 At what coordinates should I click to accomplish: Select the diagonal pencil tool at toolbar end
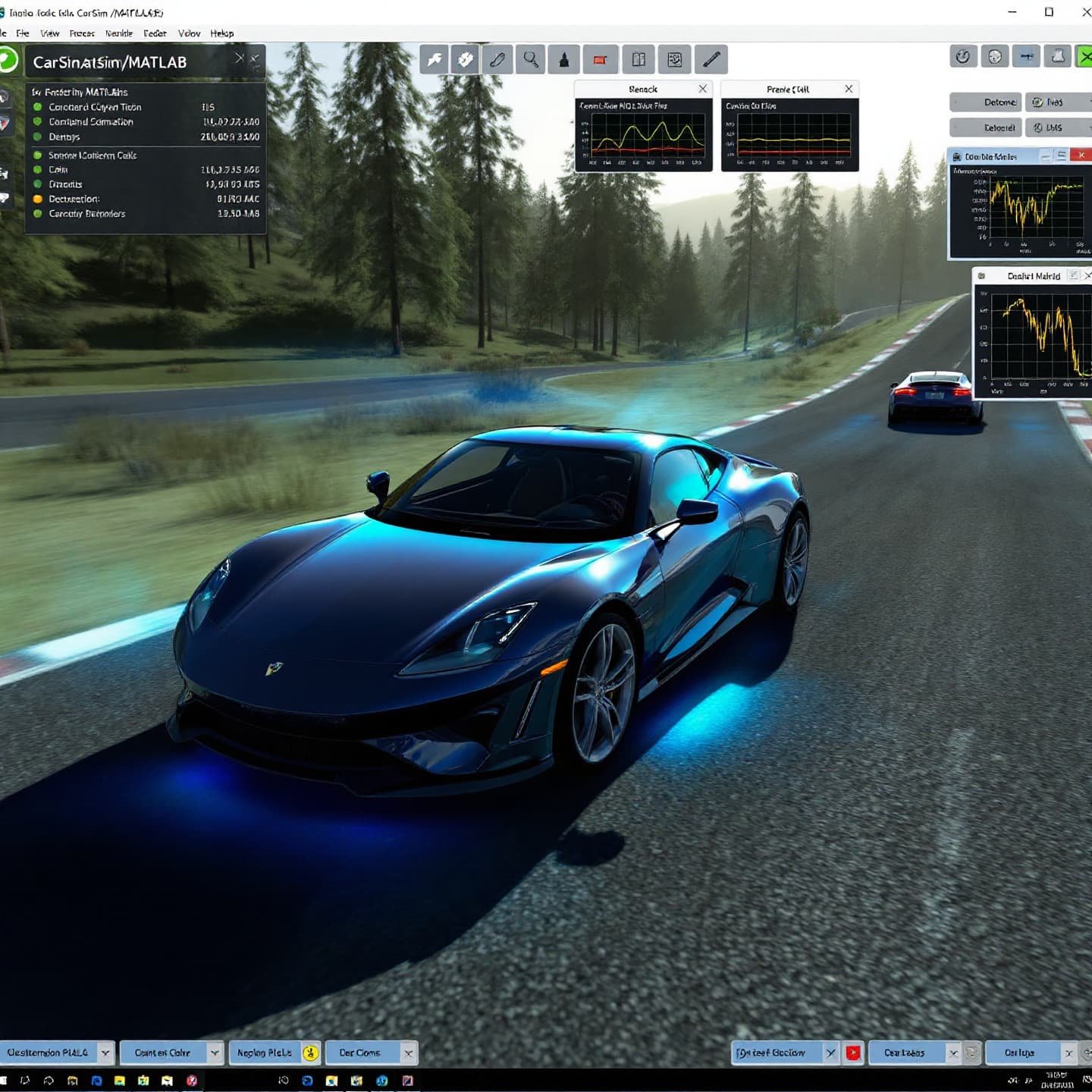711,59
